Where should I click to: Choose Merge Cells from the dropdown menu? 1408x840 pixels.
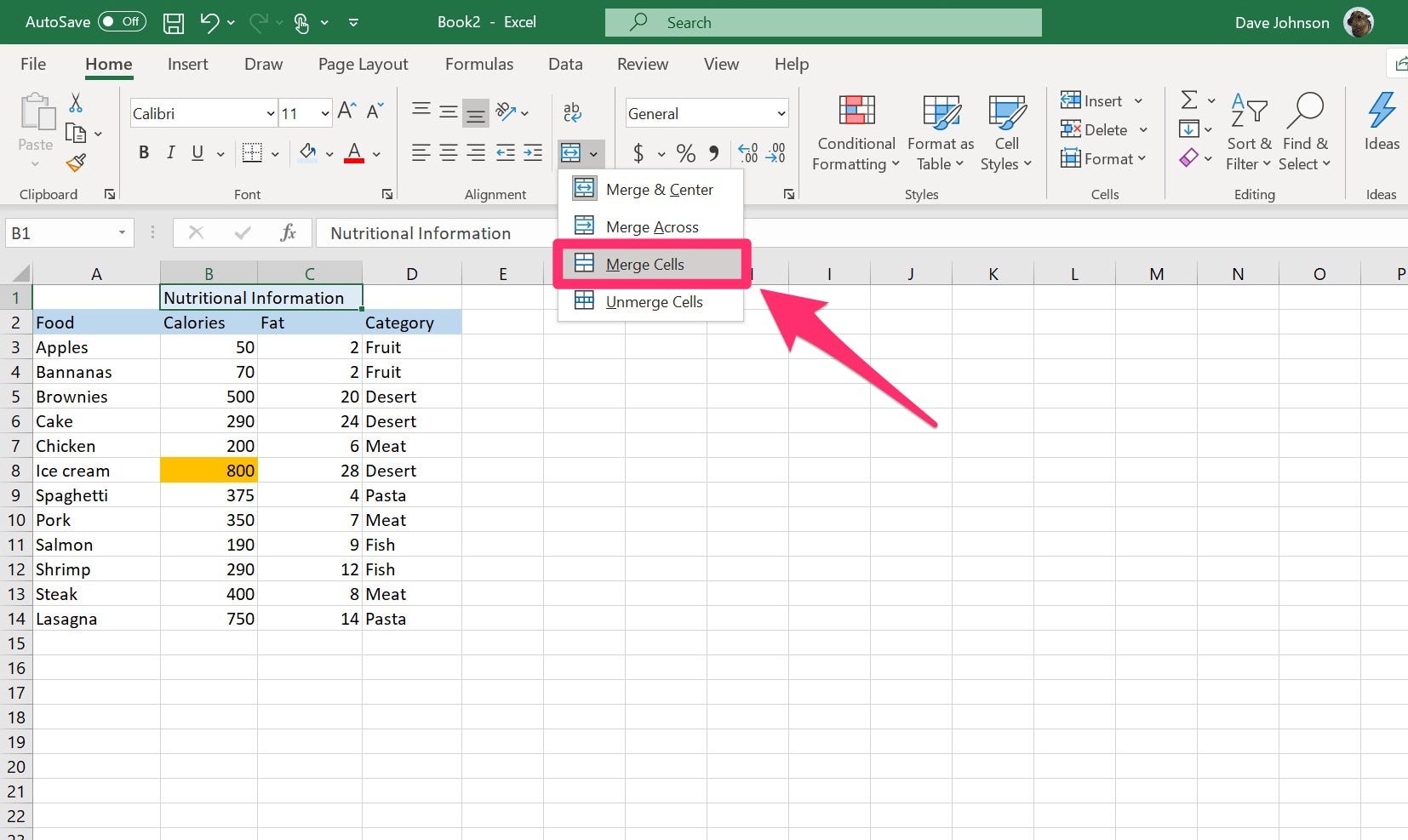coord(644,265)
